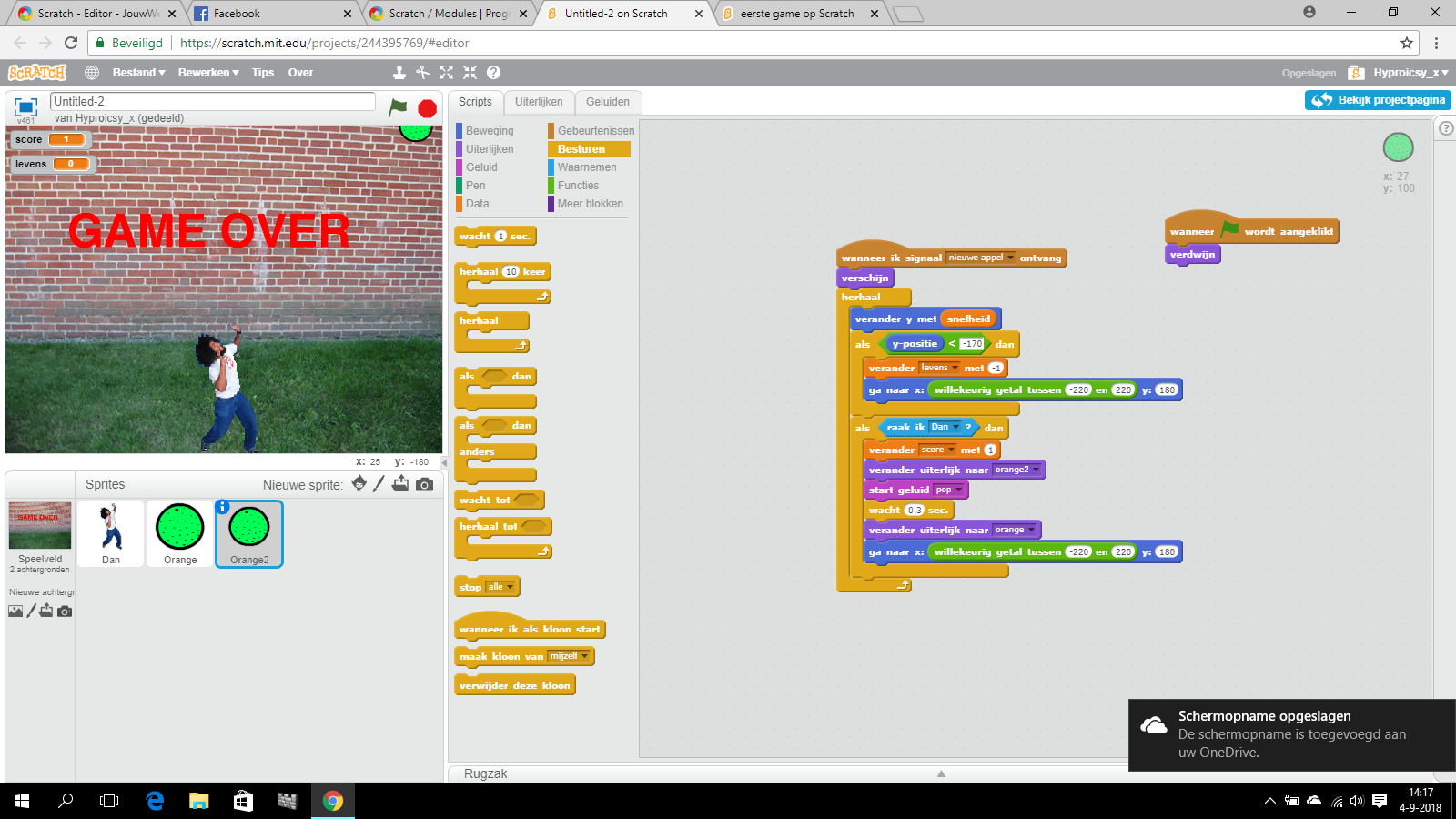Open the language globe menu
Image resolution: width=1456 pixels, height=819 pixels.
[92, 73]
